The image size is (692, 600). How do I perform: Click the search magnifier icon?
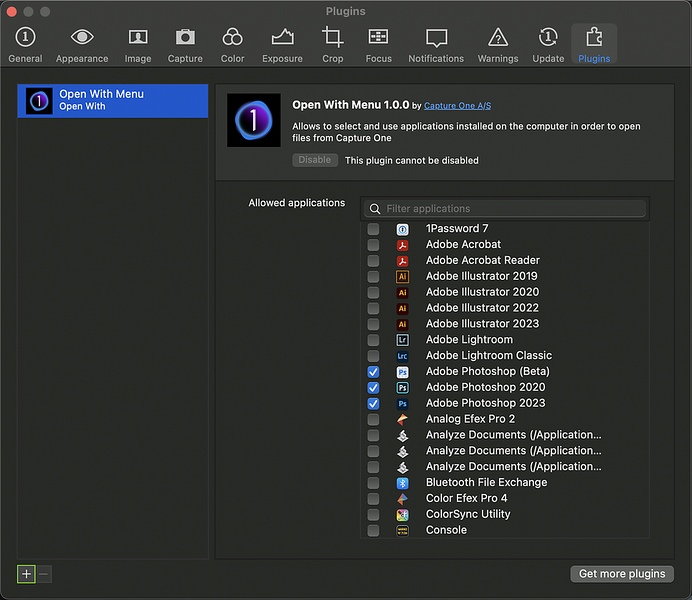(x=375, y=209)
